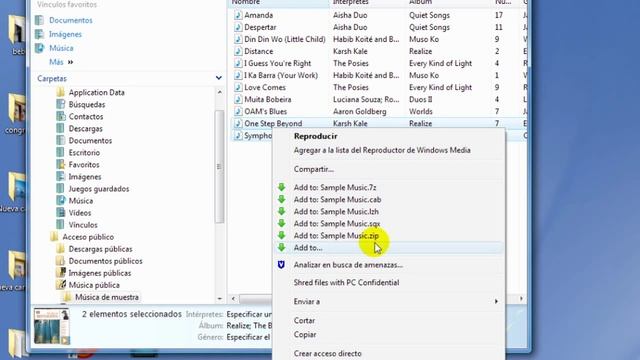Click the Género value Especificar field
The image size is (640, 360).
pos(249,337)
